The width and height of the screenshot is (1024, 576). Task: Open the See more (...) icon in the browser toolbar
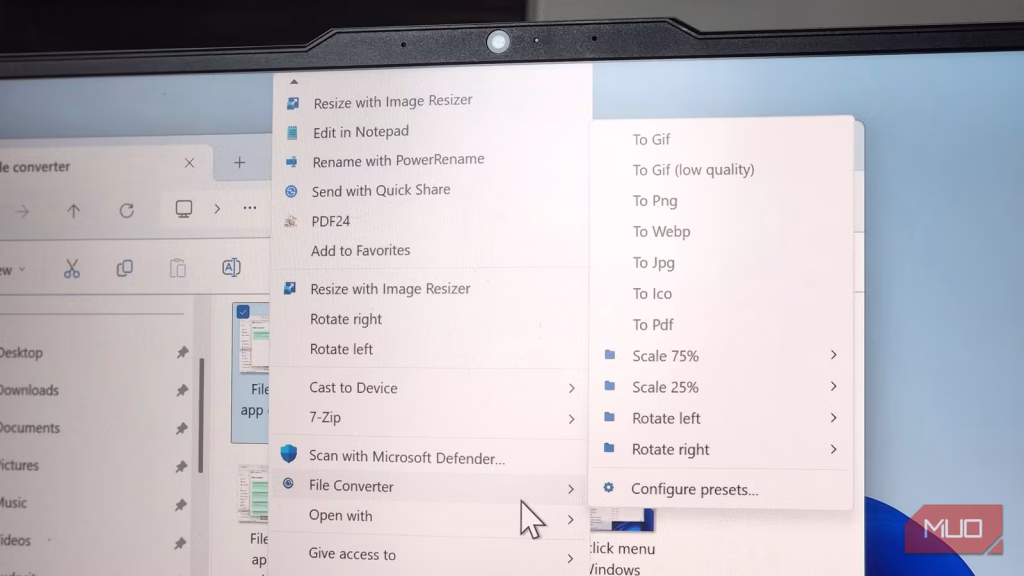[249, 210]
